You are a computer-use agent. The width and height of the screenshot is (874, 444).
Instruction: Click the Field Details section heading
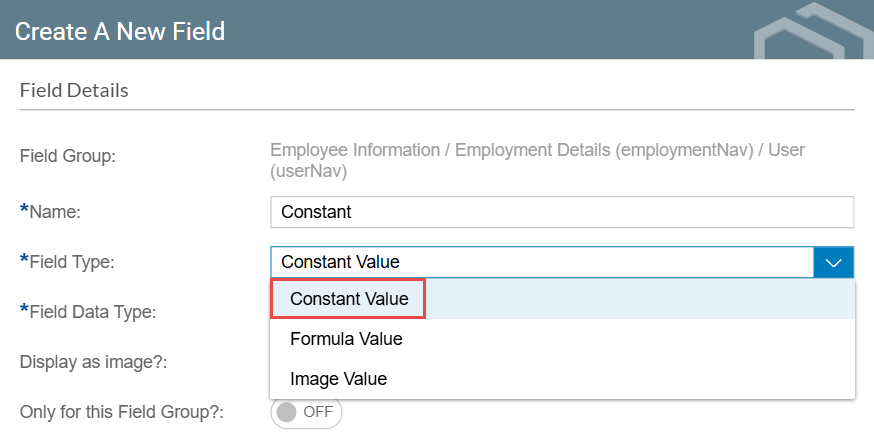coord(74,90)
